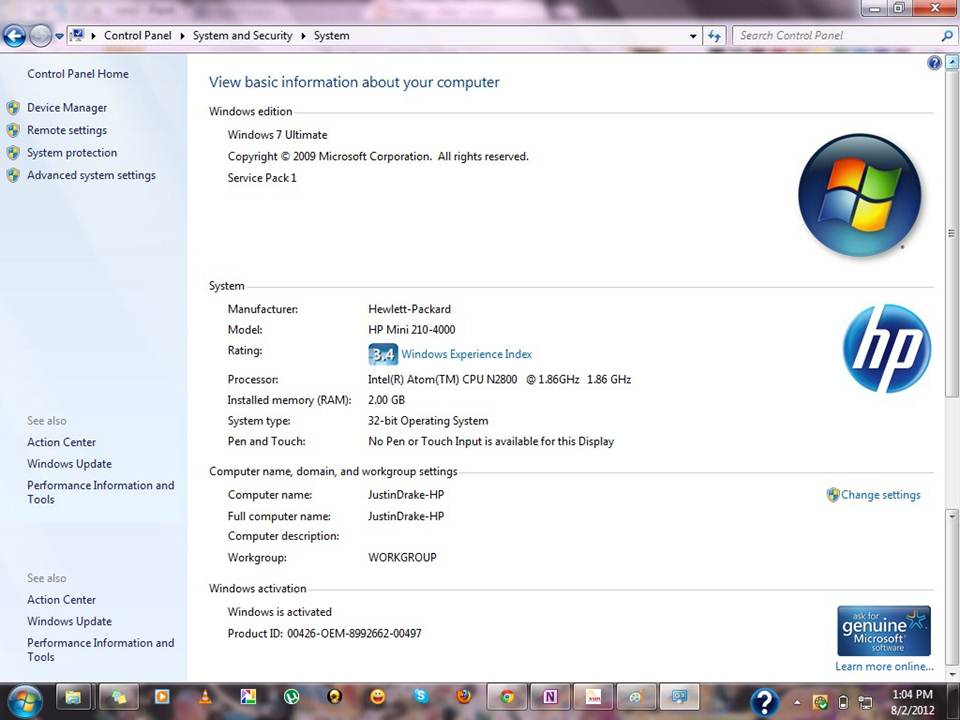Click into the Search Control Panel box
This screenshot has height=720, width=960.
coord(844,36)
